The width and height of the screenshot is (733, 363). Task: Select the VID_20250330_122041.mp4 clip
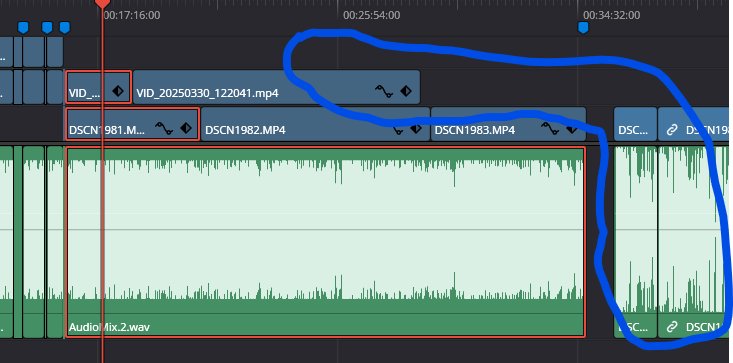pyautogui.click(x=277, y=87)
